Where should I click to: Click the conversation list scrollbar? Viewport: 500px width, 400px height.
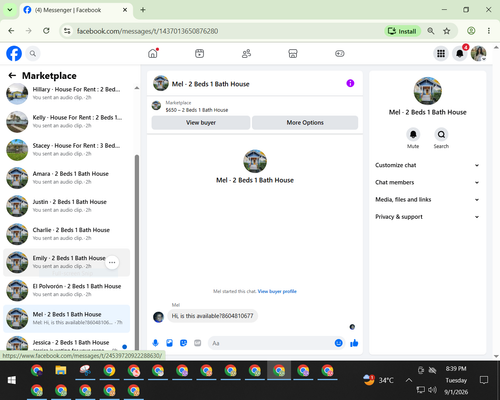137,252
